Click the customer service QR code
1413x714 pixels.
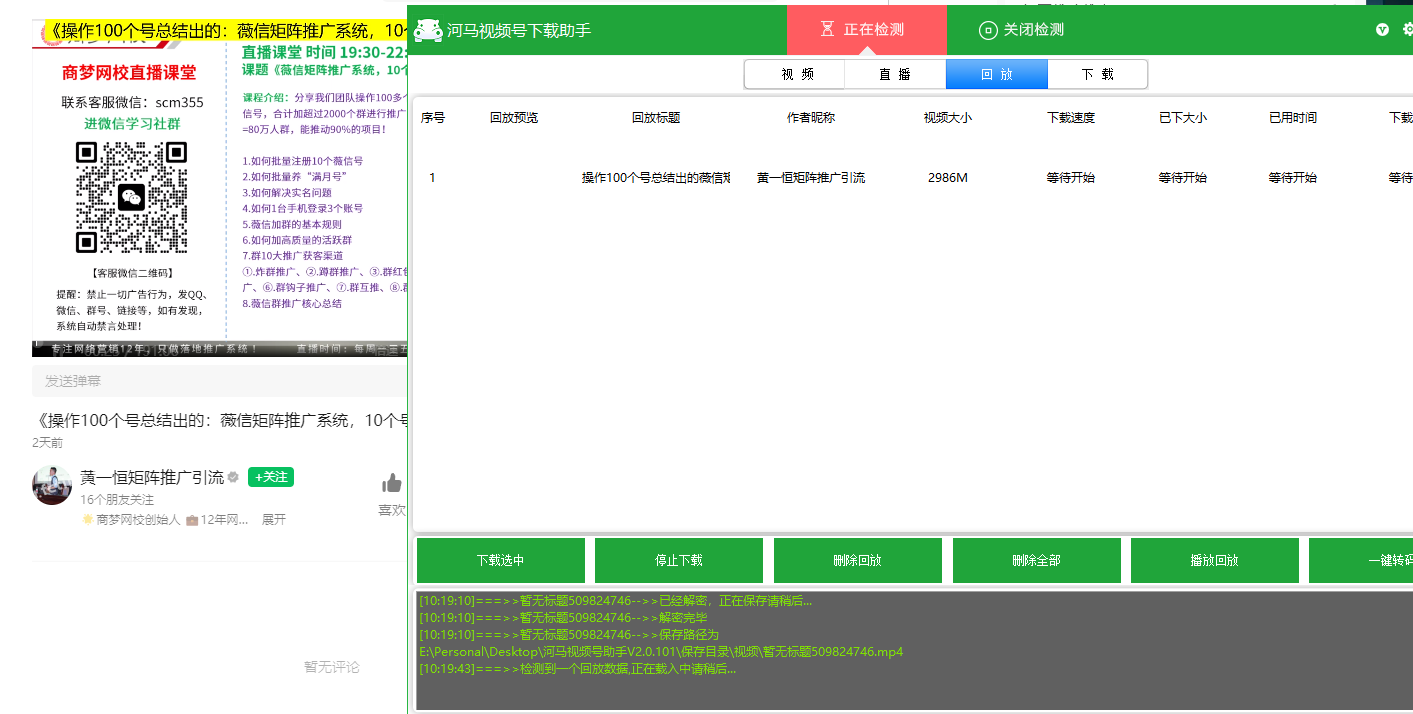pyautogui.click(x=131, y=197)
